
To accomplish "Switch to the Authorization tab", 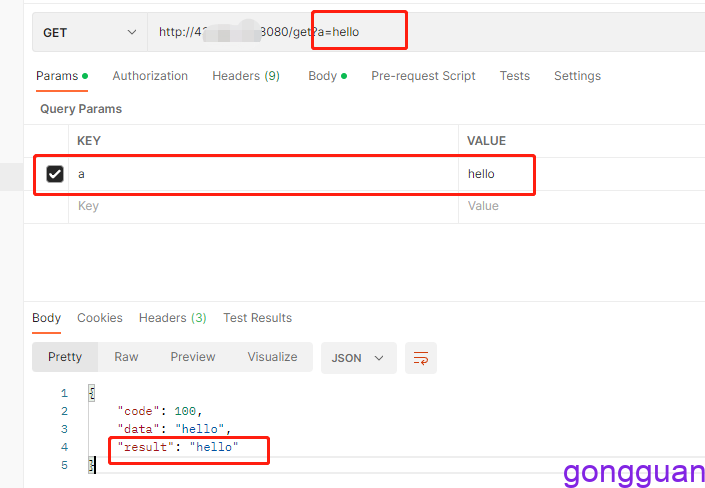I will pyautogui.click(x=150, y=76).
